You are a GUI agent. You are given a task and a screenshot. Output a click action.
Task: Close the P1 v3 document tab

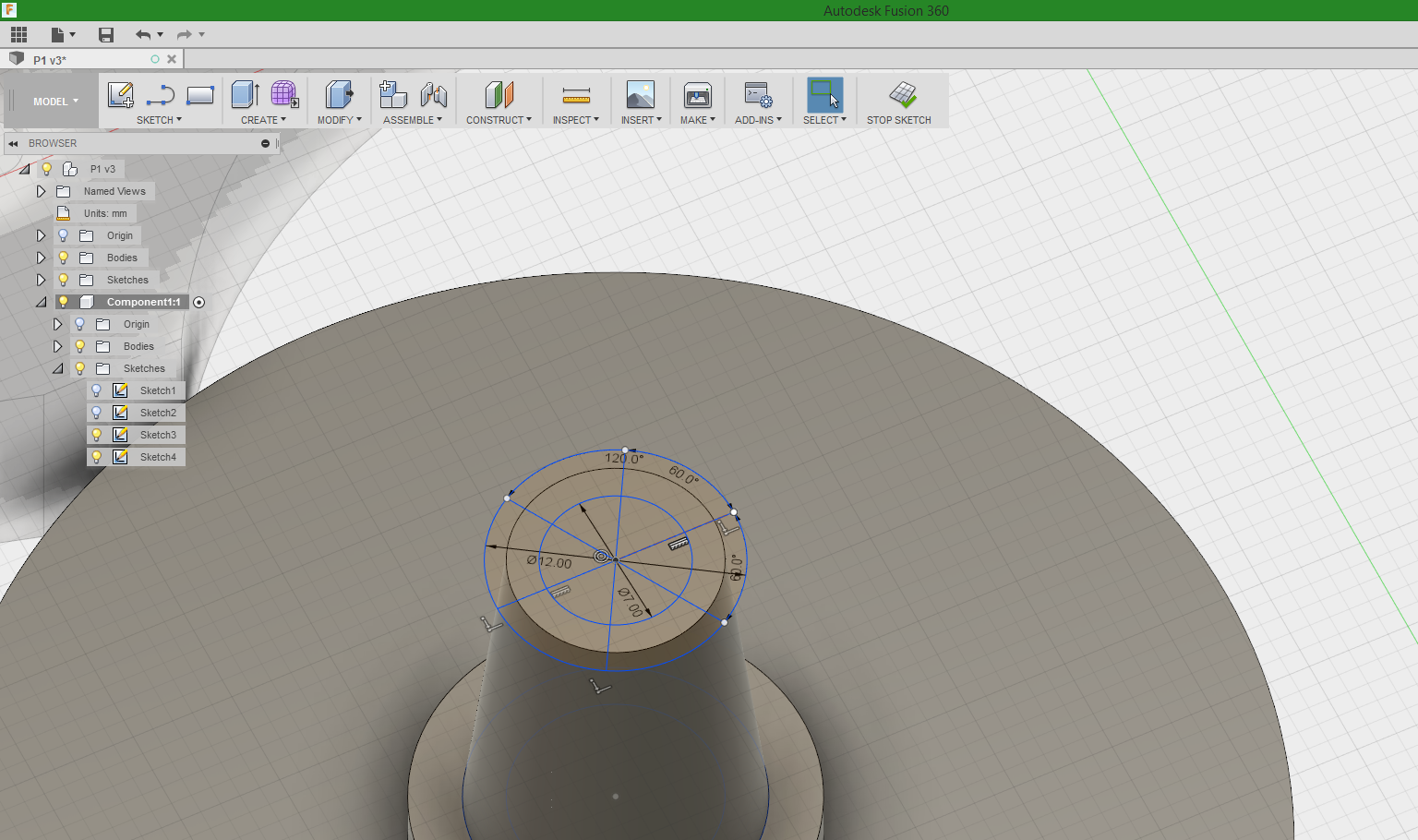tap(172, 59)
